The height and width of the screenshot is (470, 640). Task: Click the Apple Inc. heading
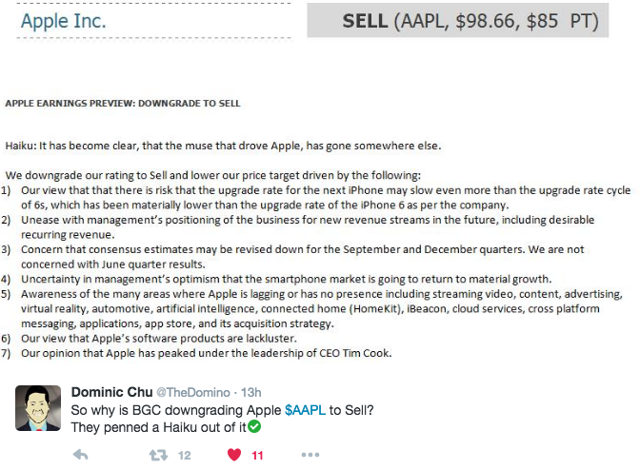coord(63,21)
